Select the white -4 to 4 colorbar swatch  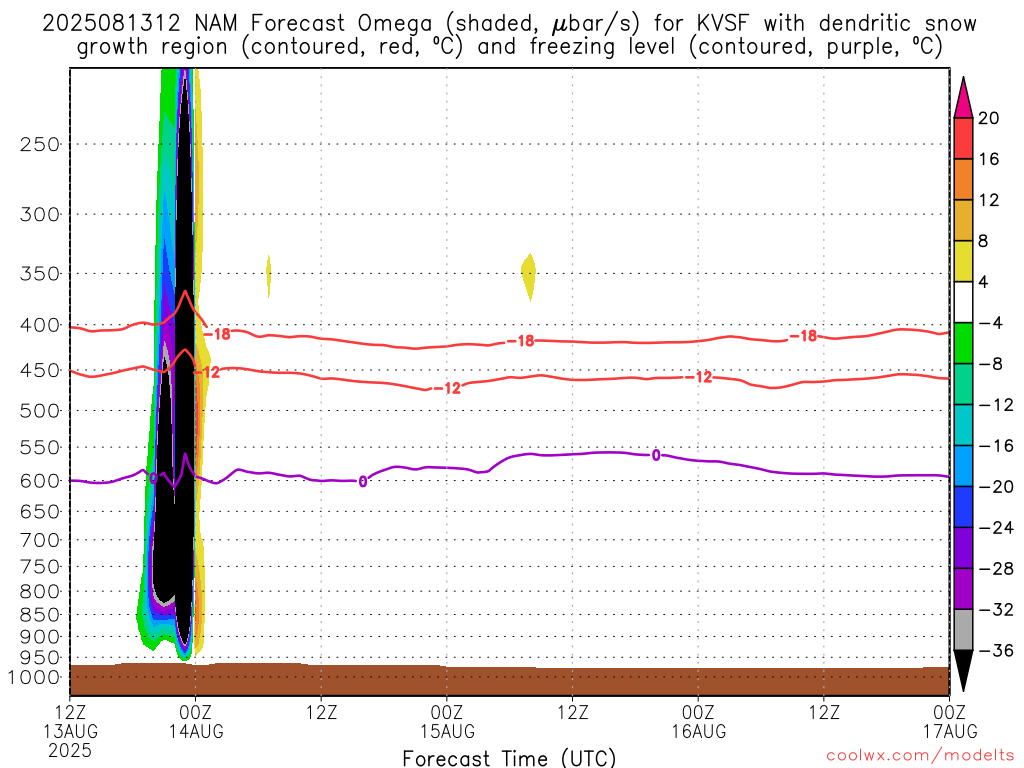(963, 302)
